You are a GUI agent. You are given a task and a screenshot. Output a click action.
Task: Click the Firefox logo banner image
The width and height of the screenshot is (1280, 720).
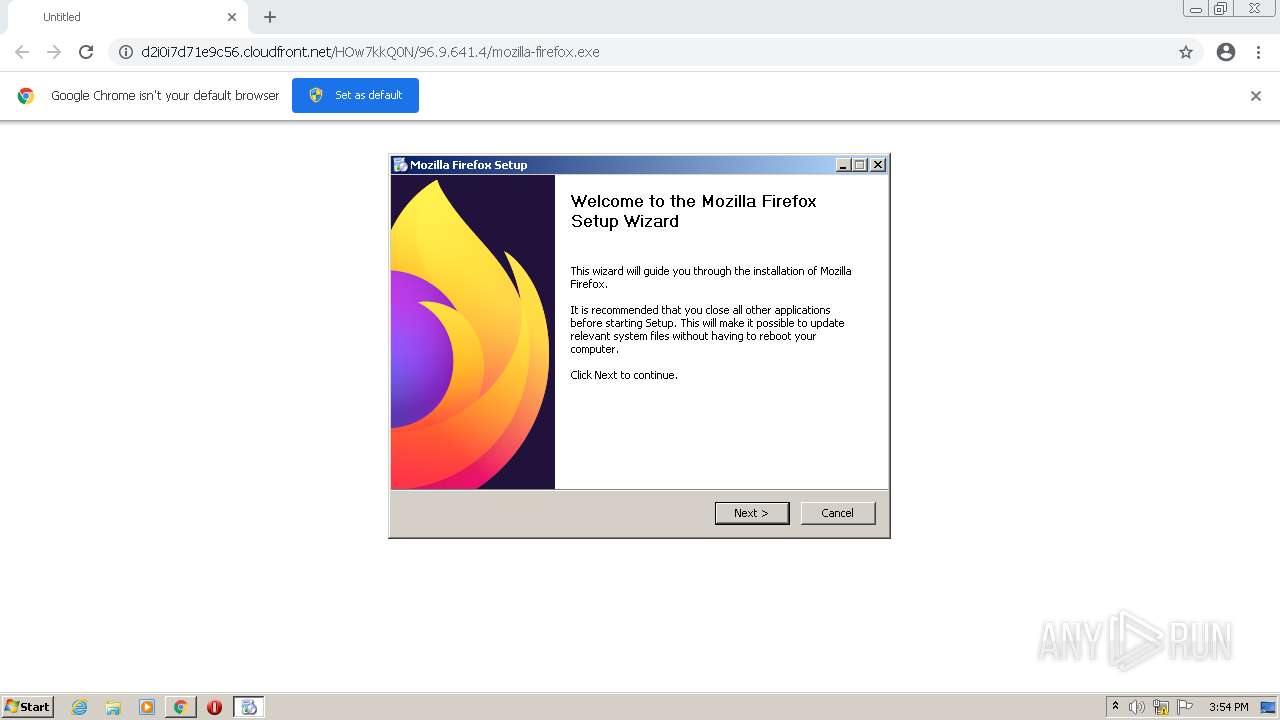[473, 332]
